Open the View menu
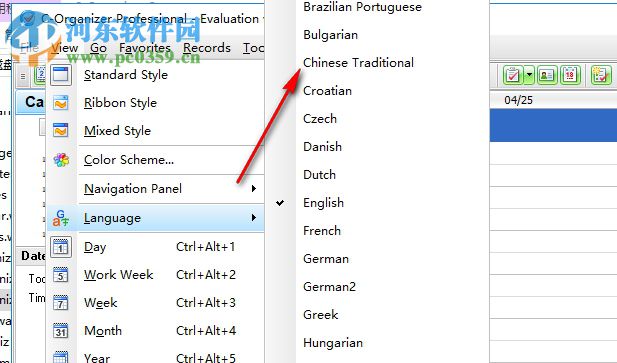The image size is (617, 363). click(65, 48)
